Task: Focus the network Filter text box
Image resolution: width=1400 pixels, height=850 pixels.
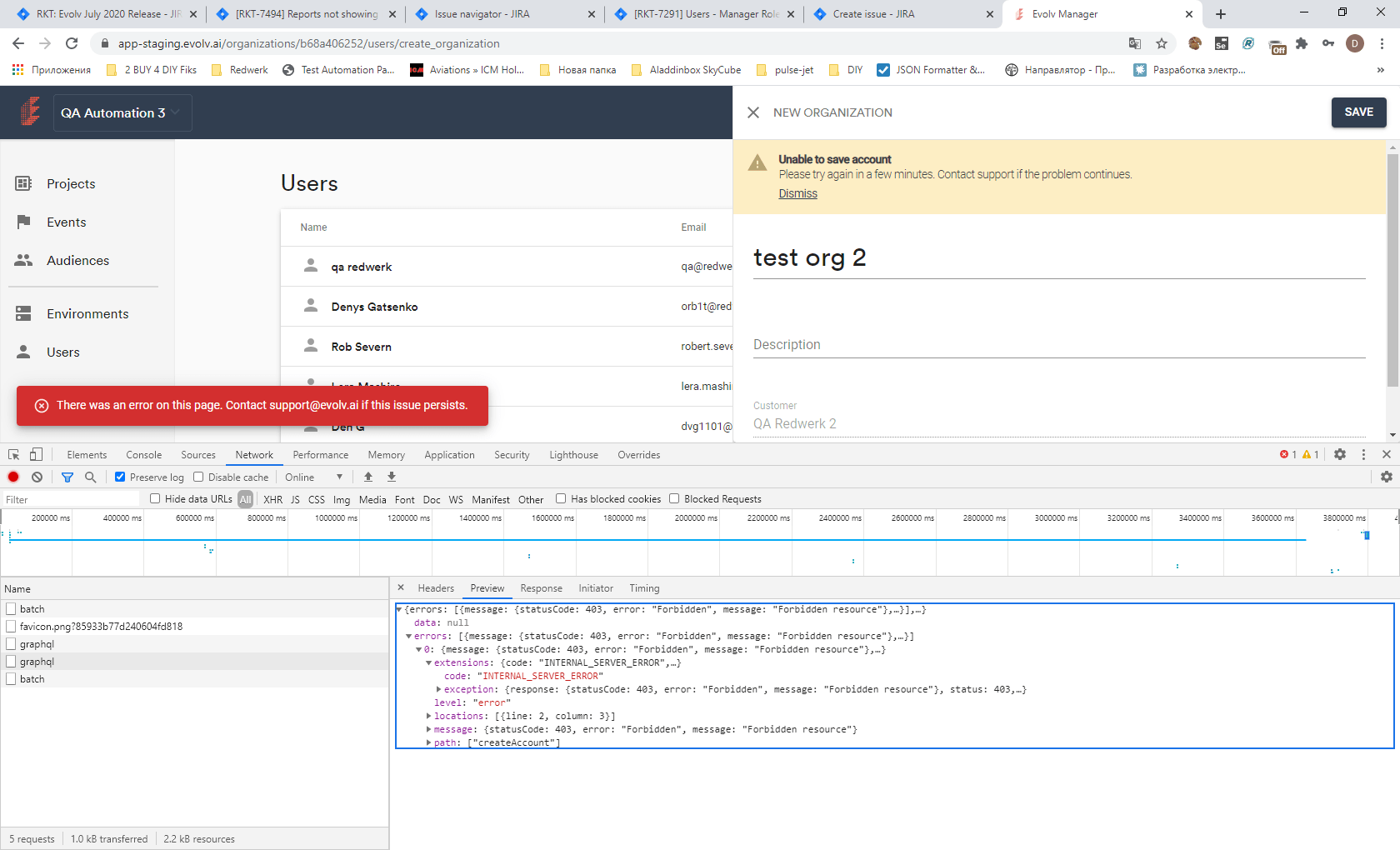Action: click(71, 499)
